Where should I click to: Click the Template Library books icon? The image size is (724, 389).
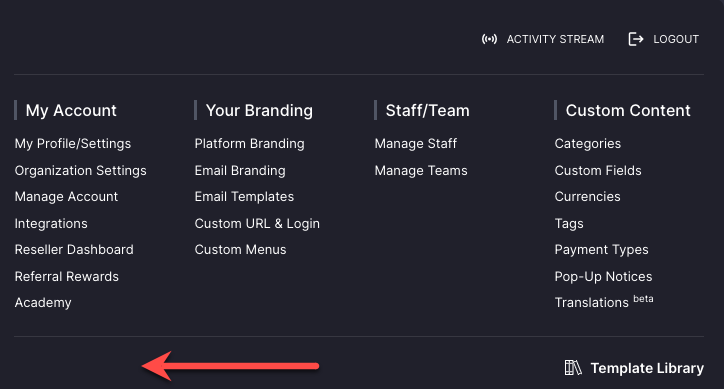tap(573, 368)
